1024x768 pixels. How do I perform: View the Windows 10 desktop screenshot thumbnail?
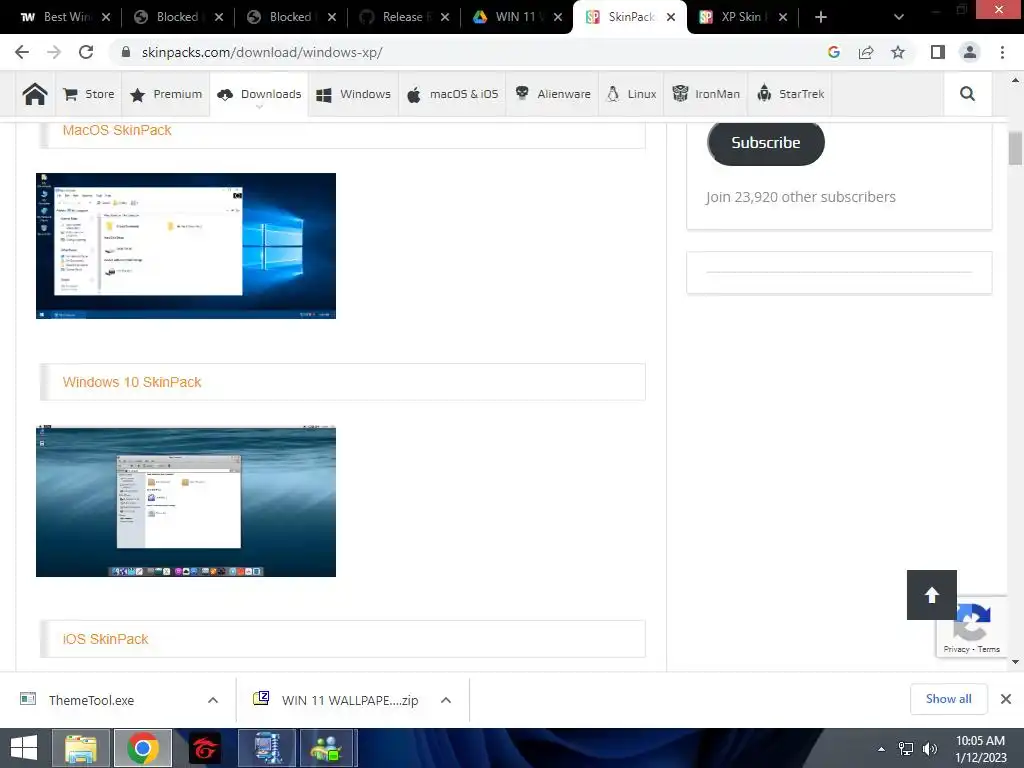tap(186, 246)
